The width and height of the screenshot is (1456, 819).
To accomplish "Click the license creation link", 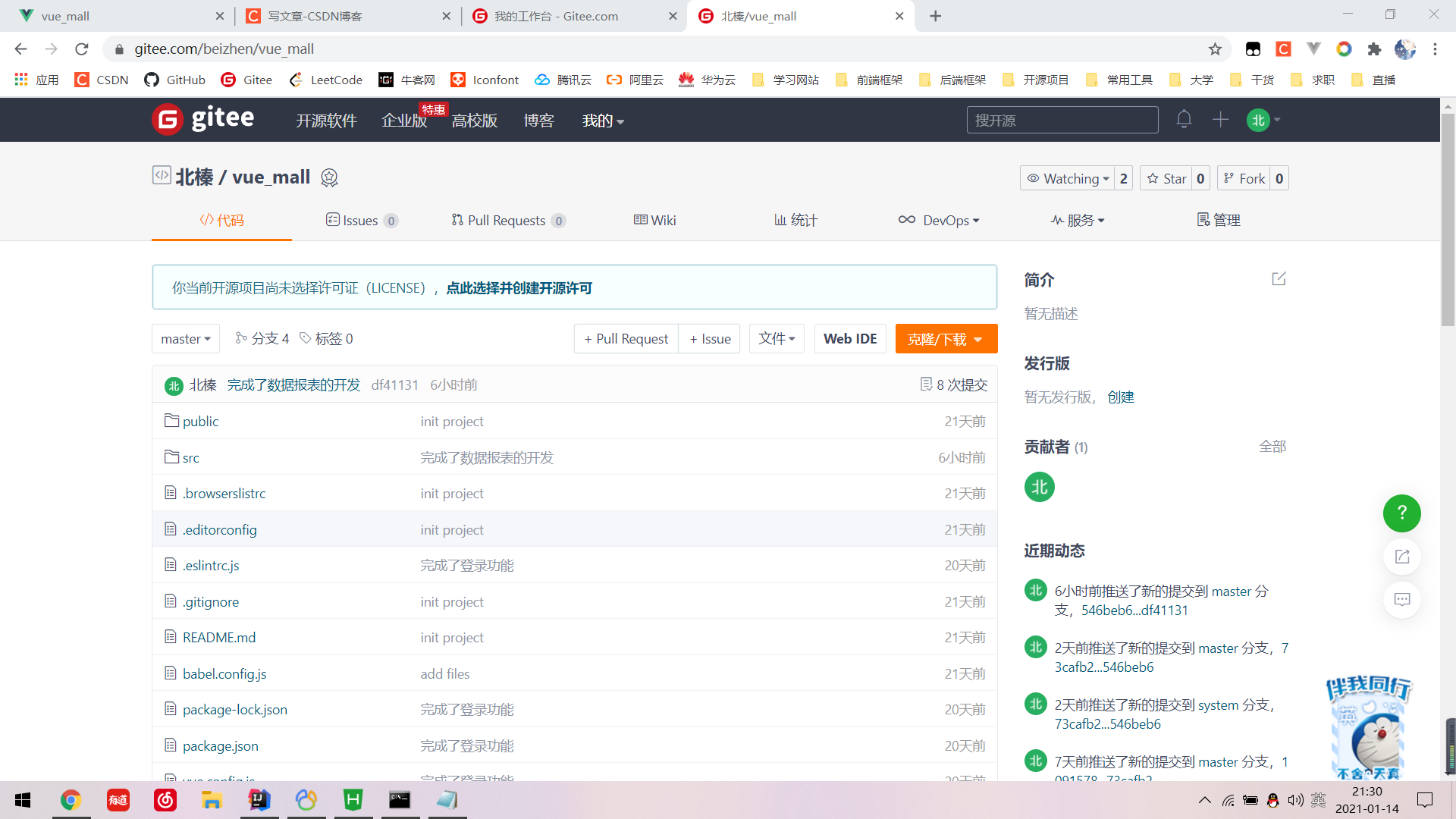I will pyautogui.click(x=519, y=288).
